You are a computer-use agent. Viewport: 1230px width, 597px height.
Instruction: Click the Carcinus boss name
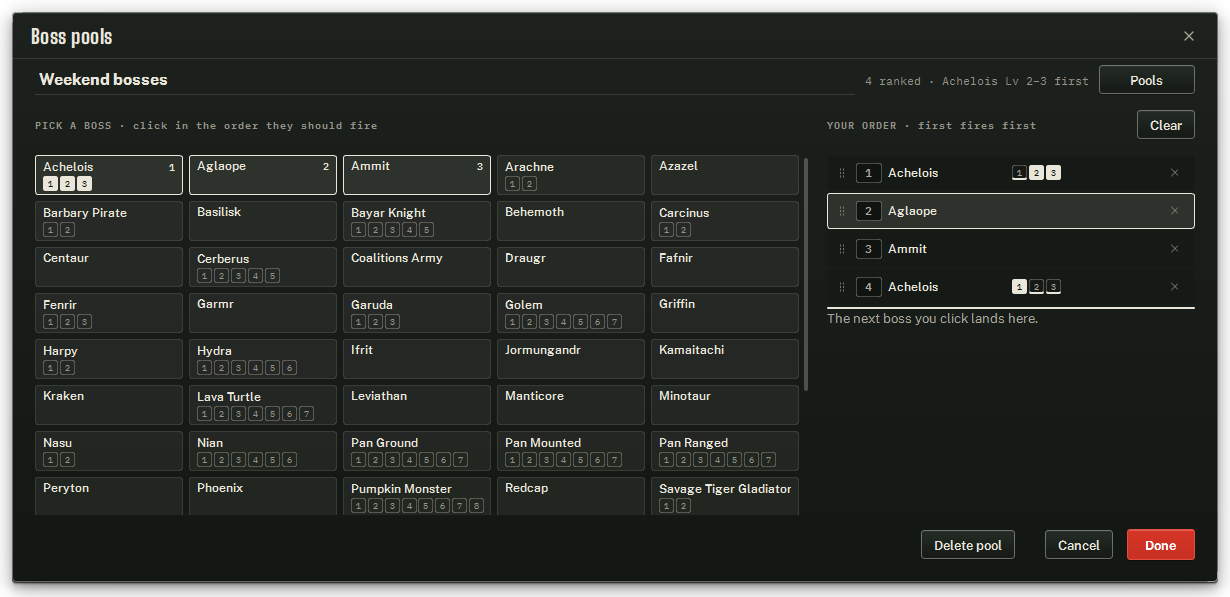684,213
